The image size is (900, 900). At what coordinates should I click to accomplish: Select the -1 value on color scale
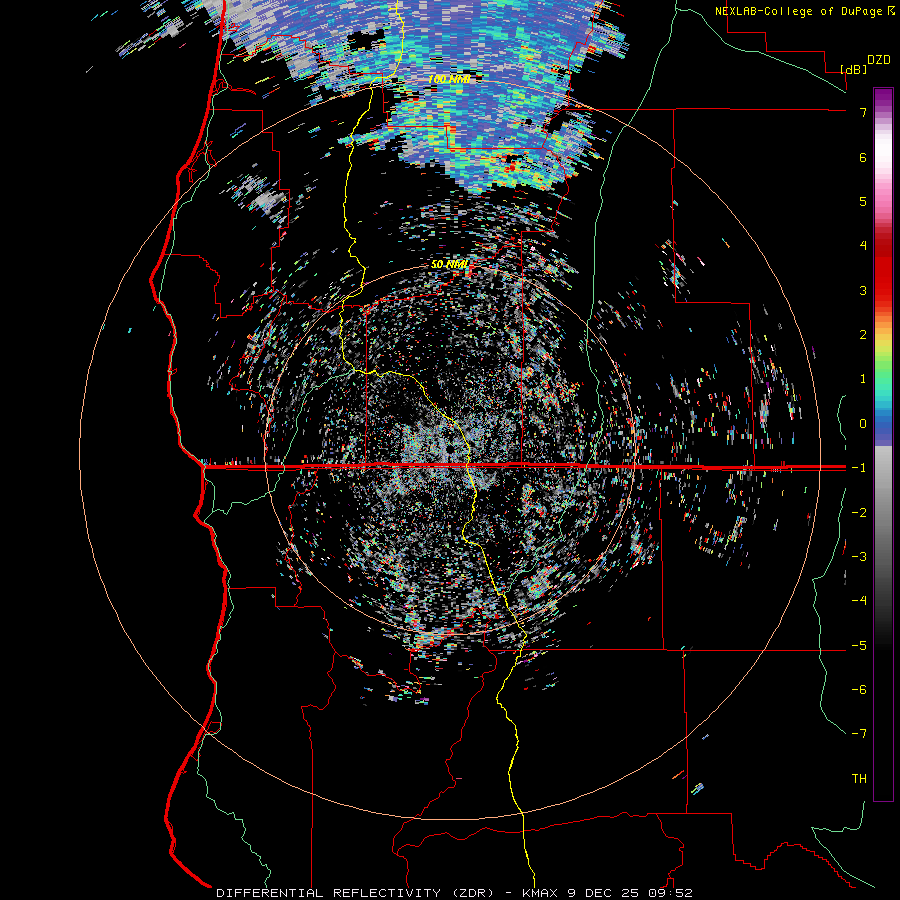click(x=859, y=468)
